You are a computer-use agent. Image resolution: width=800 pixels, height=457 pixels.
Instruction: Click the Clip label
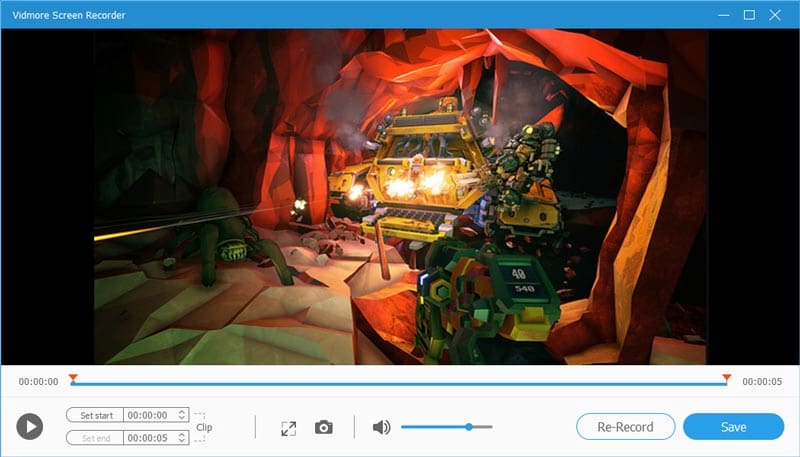pyautogui.click(x=204, y=427)
